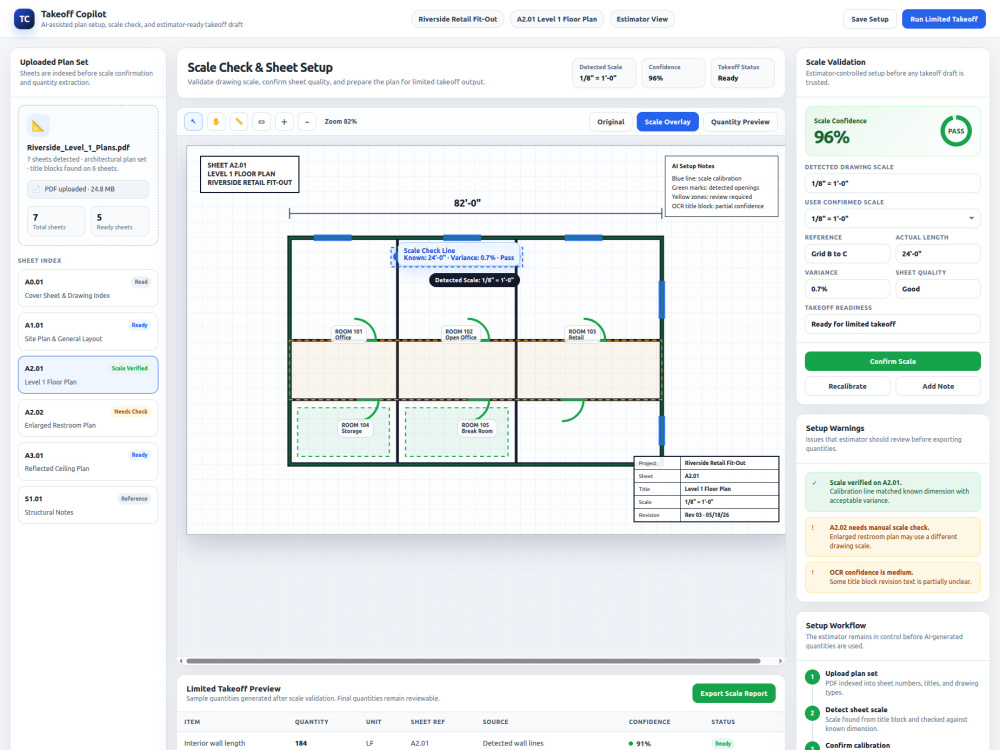The image size is (1000, 750).
Task: Select the ruler measure tool
Action: [239, 121]
